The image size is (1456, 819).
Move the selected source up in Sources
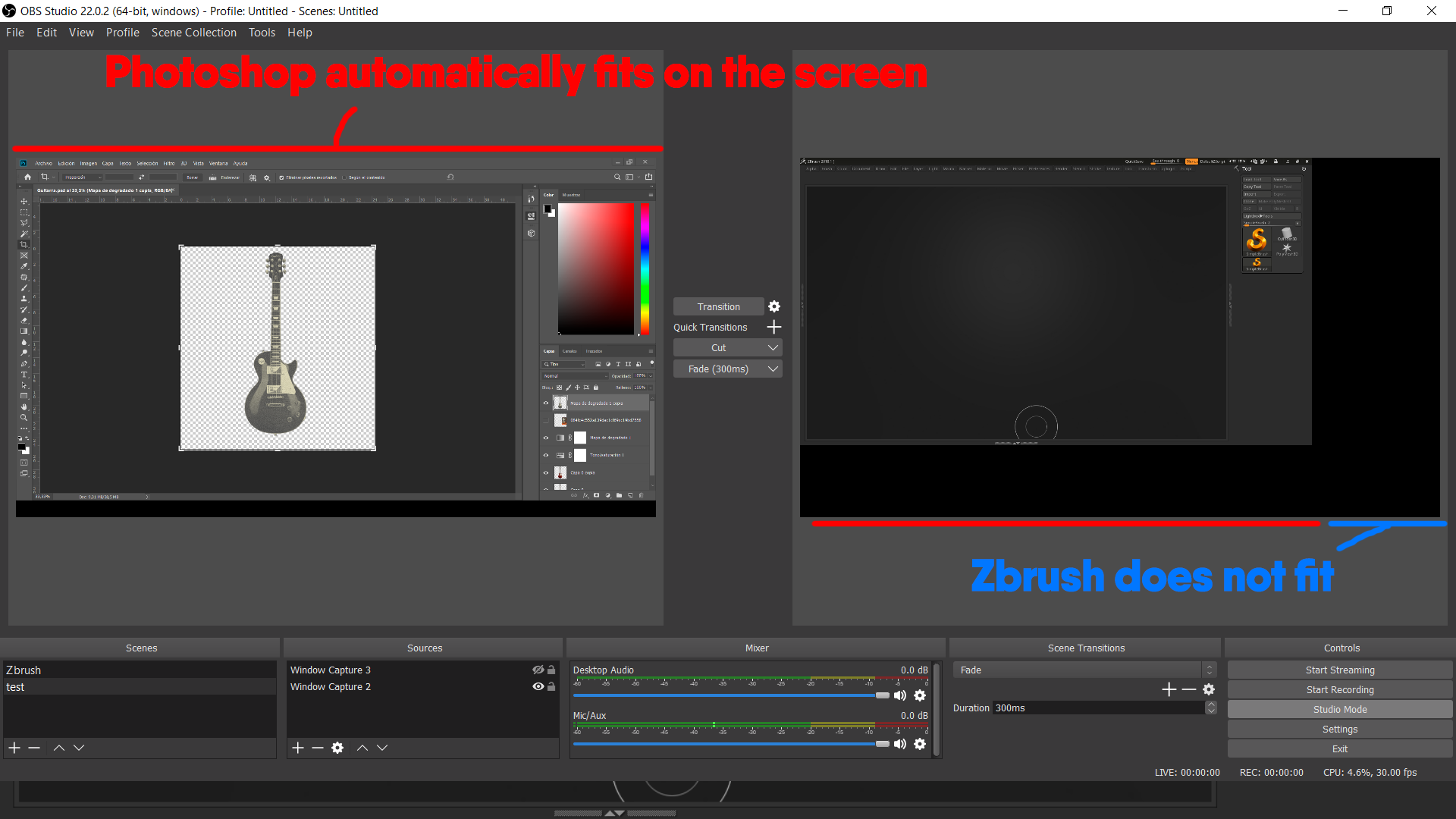point(362,748)
